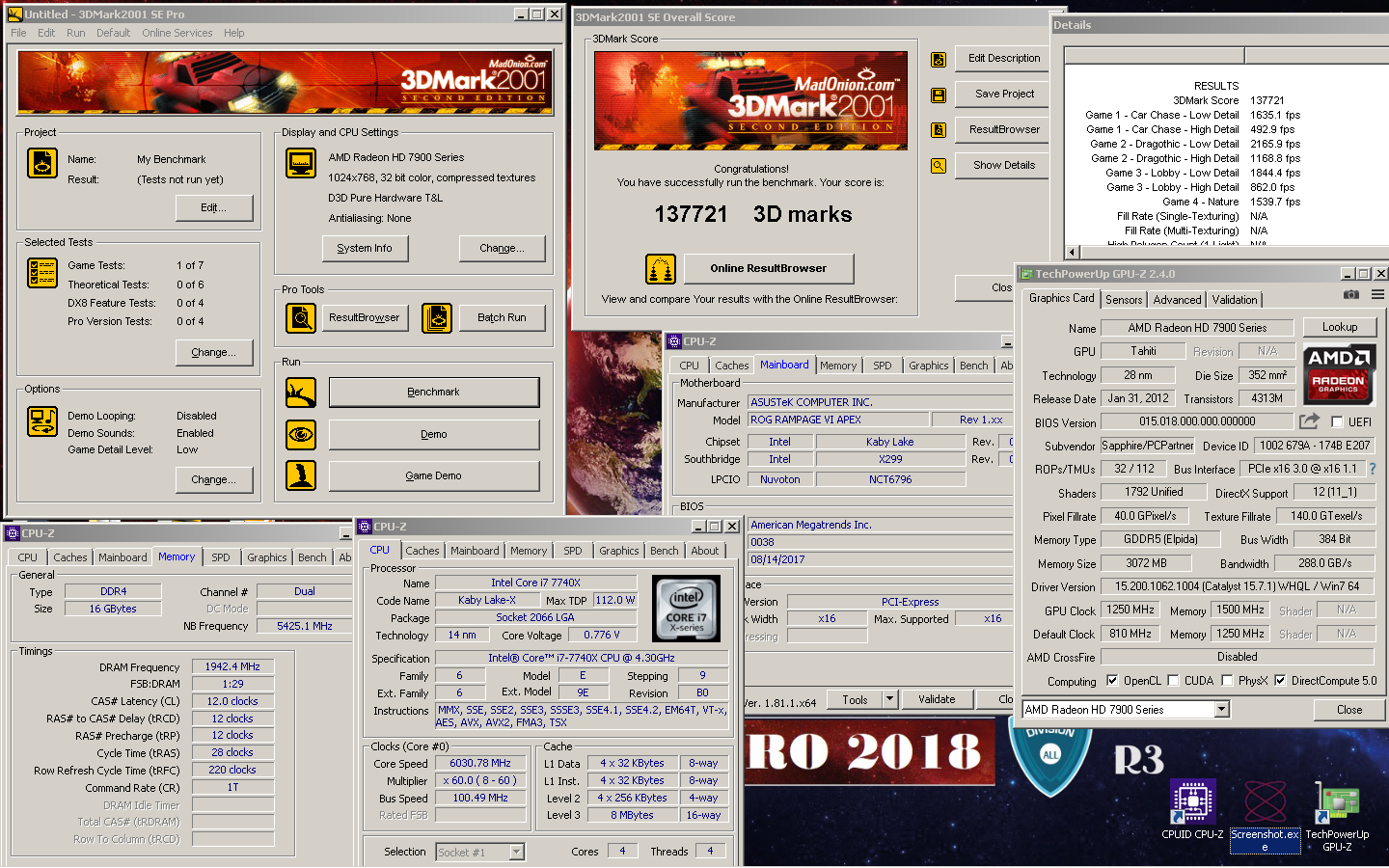Click the Bus Interface question mark in GPU-Z
1389x868 pixels.
[1373, 469]
